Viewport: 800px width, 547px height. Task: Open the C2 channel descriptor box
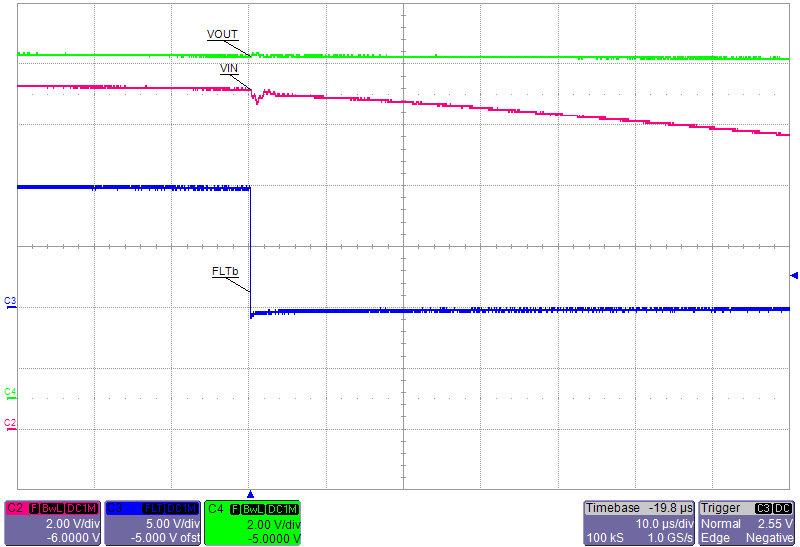pos(53,523)
